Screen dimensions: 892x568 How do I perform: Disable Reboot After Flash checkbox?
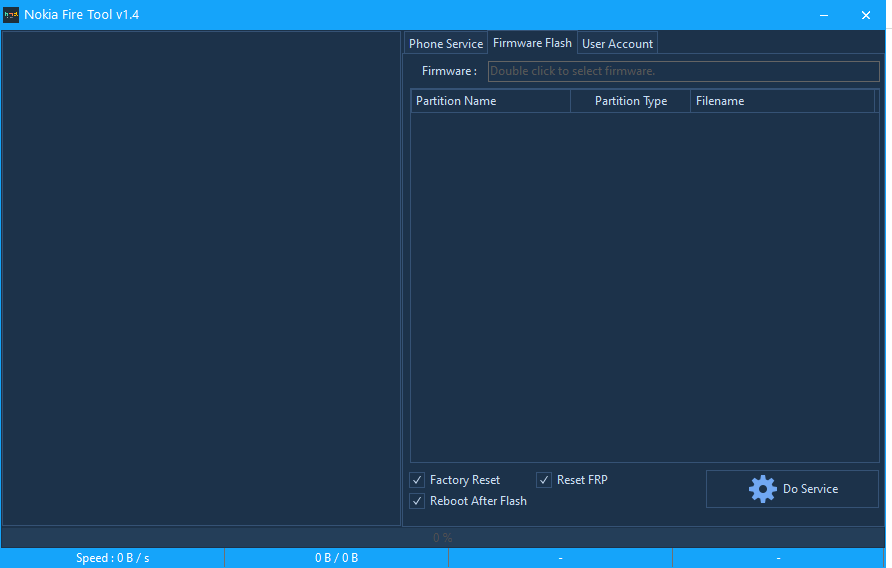pos(417,501)
